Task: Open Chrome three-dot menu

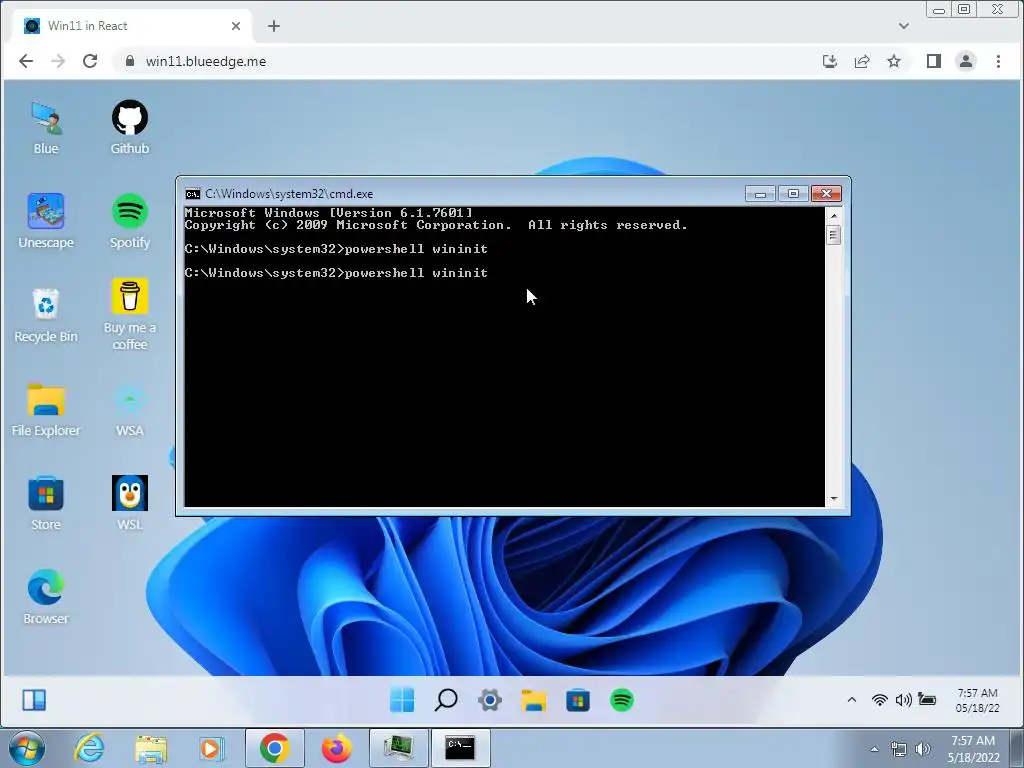Action: tap(998, 61)
